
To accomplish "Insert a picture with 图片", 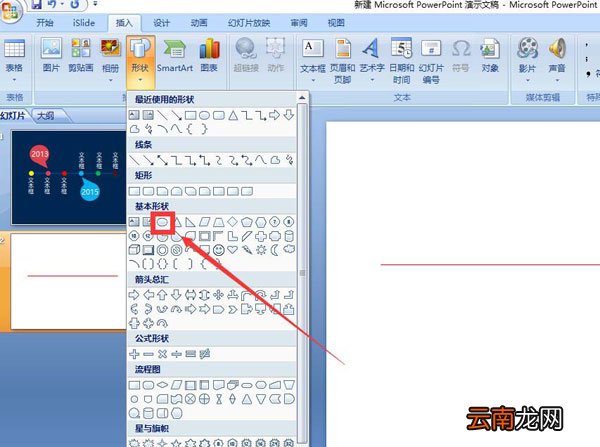I will (51, 55).
